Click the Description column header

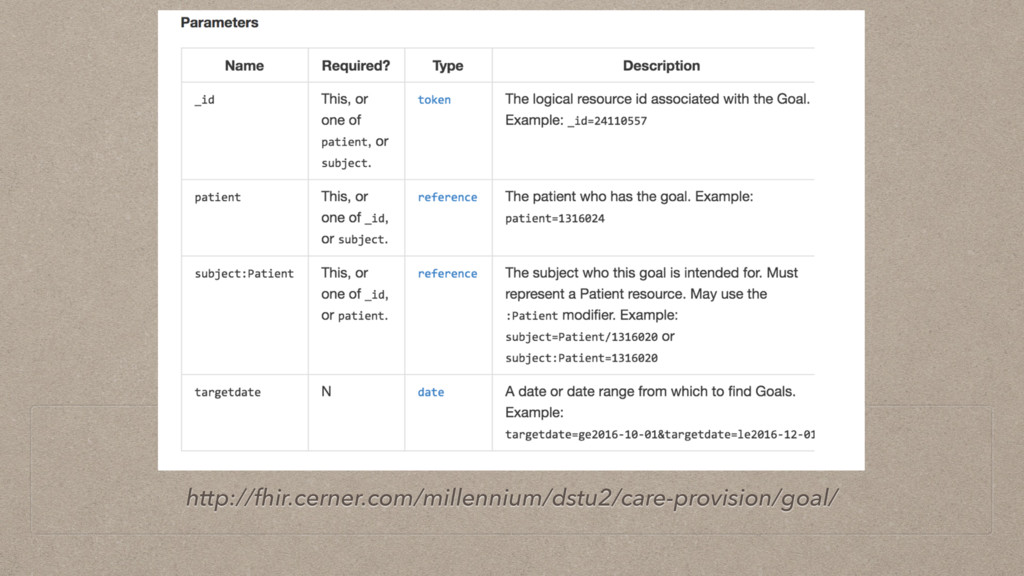click(661, 66)
